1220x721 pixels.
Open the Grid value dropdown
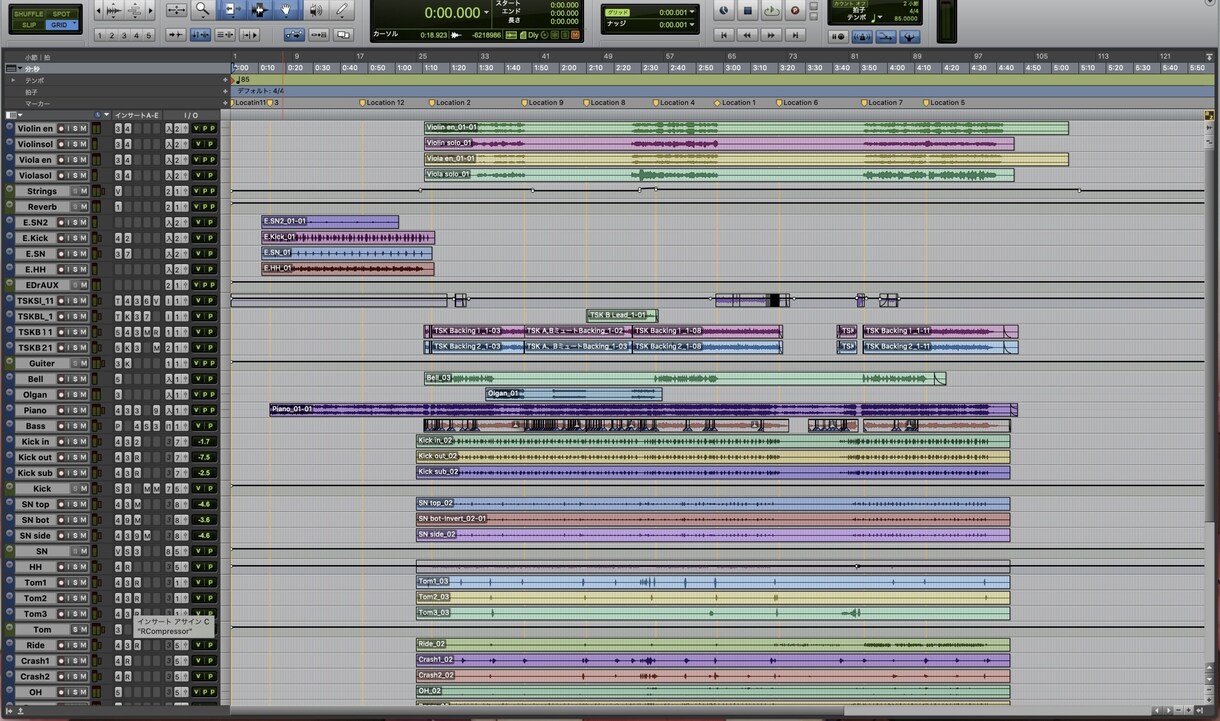[692, 12]
